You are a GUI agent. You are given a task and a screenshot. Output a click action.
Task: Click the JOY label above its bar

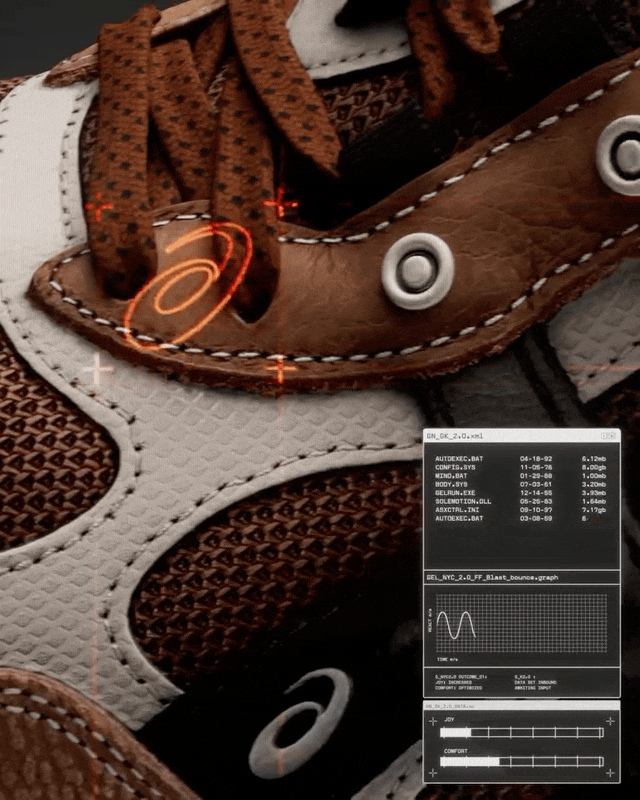point(449,719)
